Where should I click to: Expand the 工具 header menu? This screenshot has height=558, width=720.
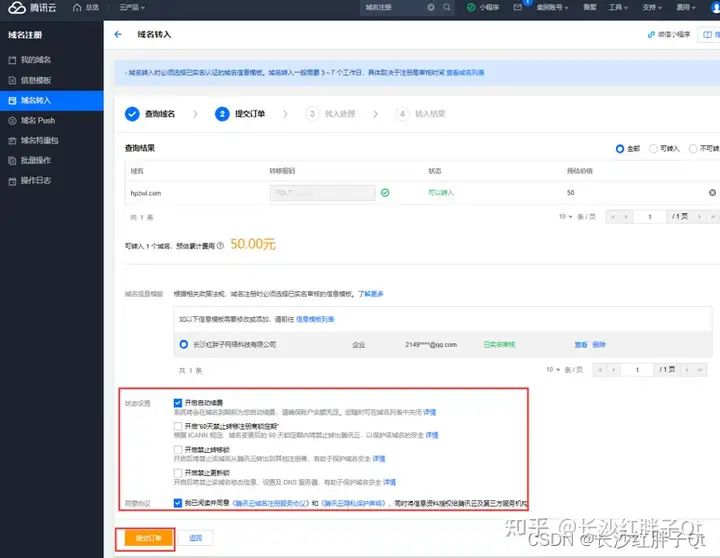pos(618,7)
